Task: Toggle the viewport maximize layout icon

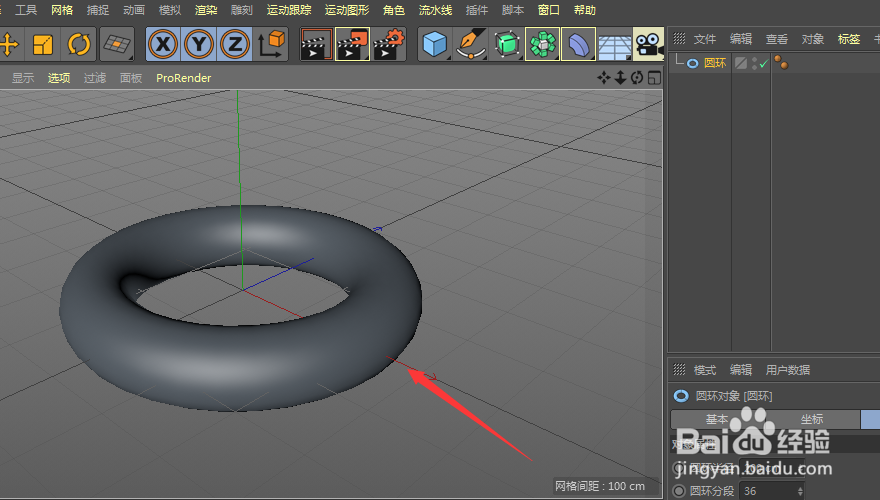Action: tap(654, 77)
